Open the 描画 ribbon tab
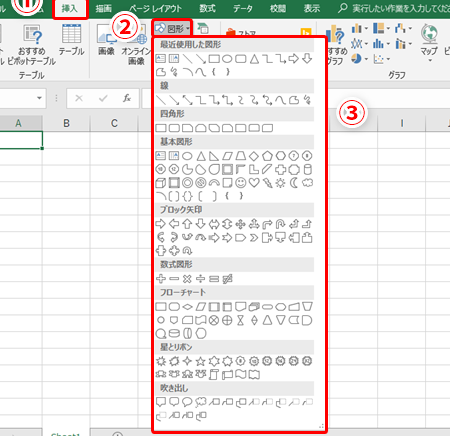The image size is (450, 436). coord(103,8)
